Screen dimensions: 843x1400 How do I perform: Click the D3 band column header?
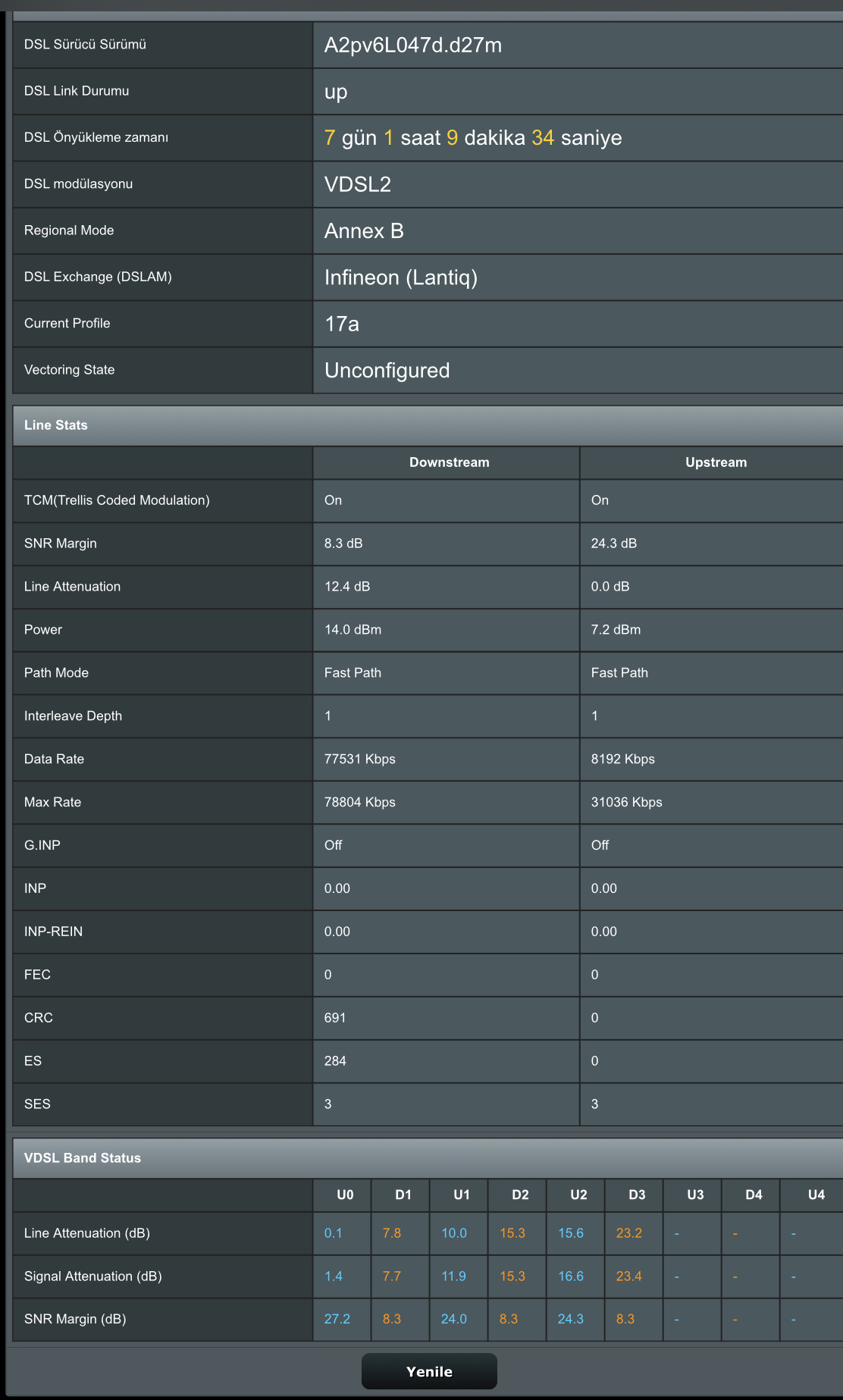point(637,1195)
